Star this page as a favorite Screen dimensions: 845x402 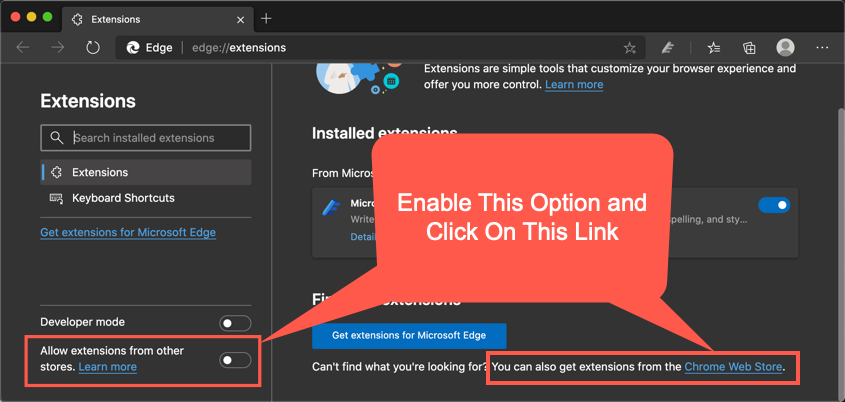(629, 47)
